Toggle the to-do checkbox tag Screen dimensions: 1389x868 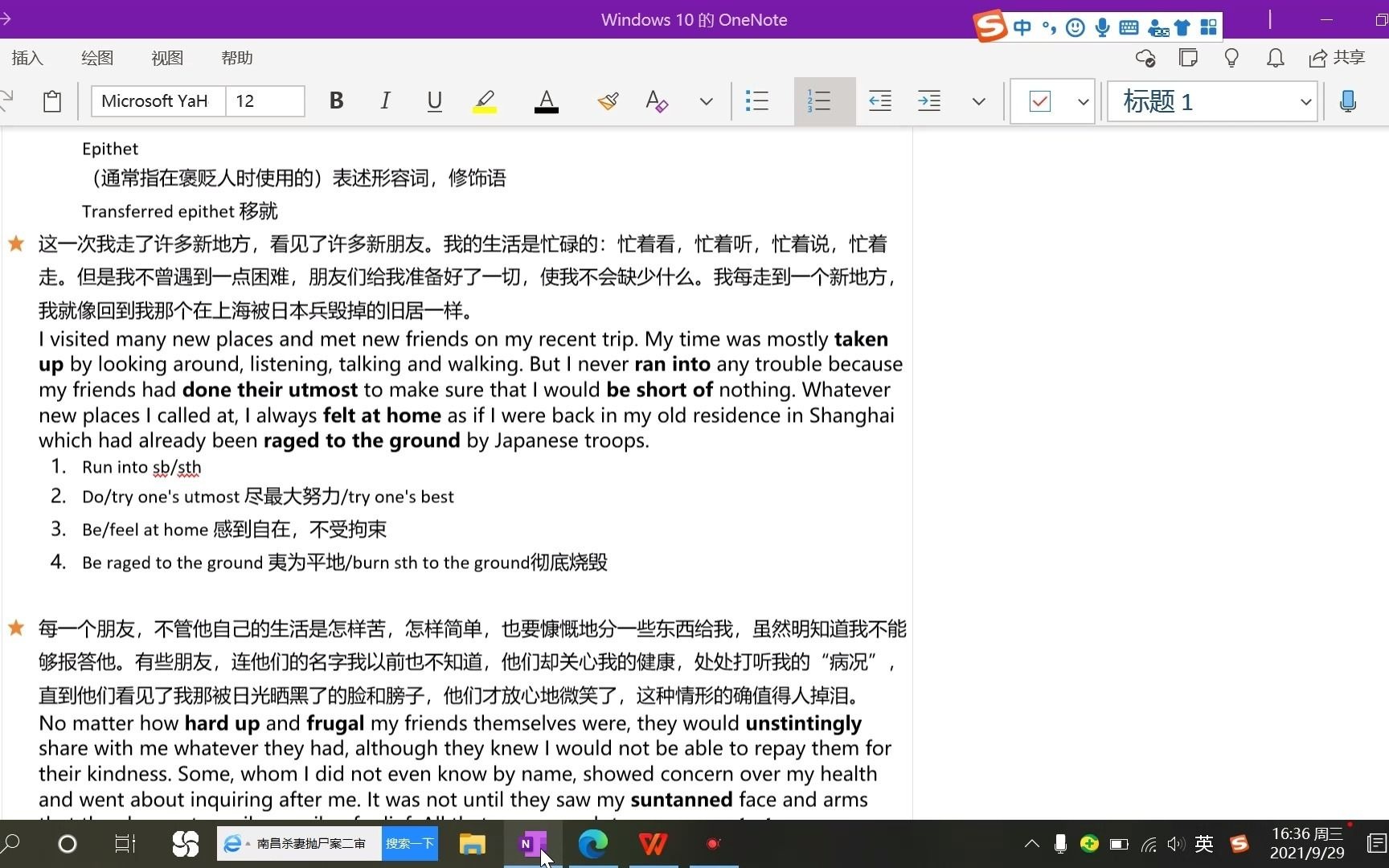point(1040,101)
